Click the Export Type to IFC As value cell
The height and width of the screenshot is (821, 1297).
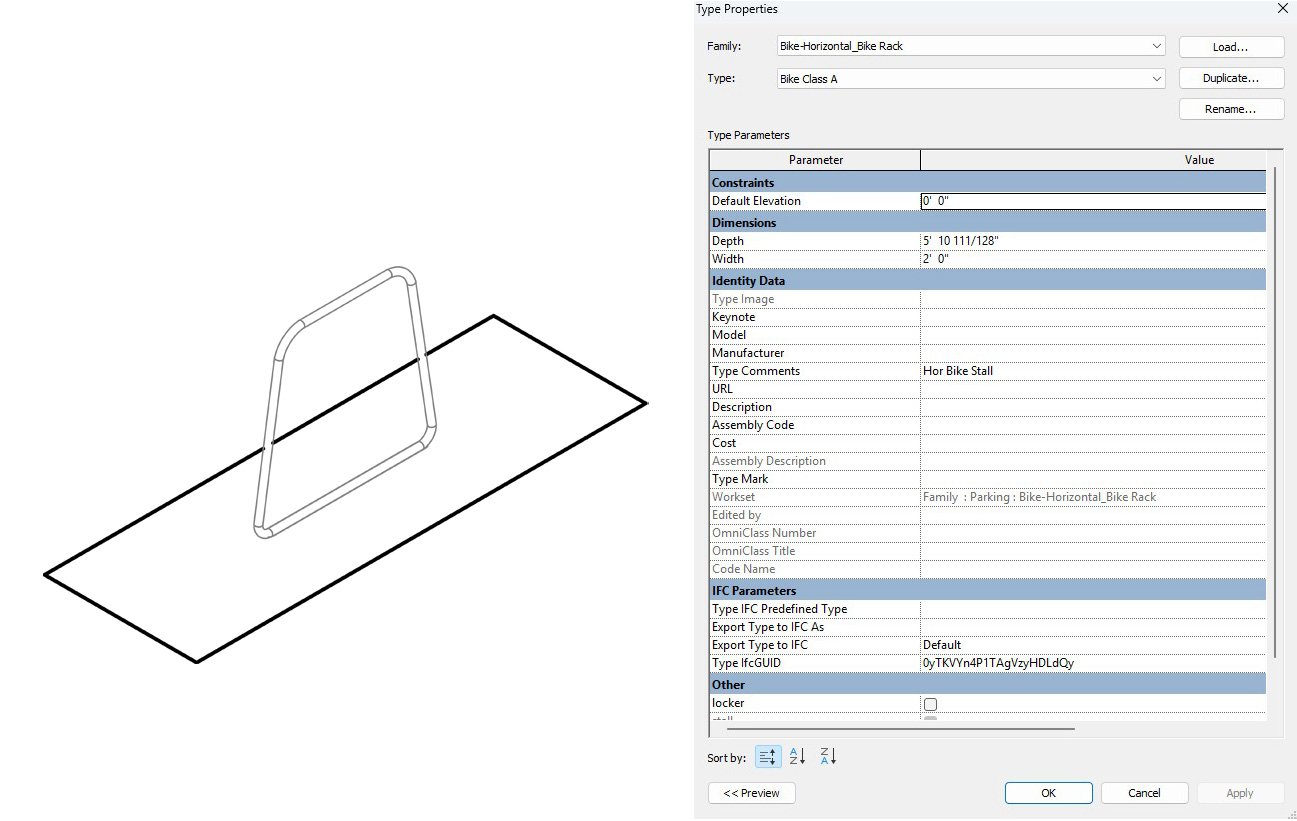coord(1093,627)
